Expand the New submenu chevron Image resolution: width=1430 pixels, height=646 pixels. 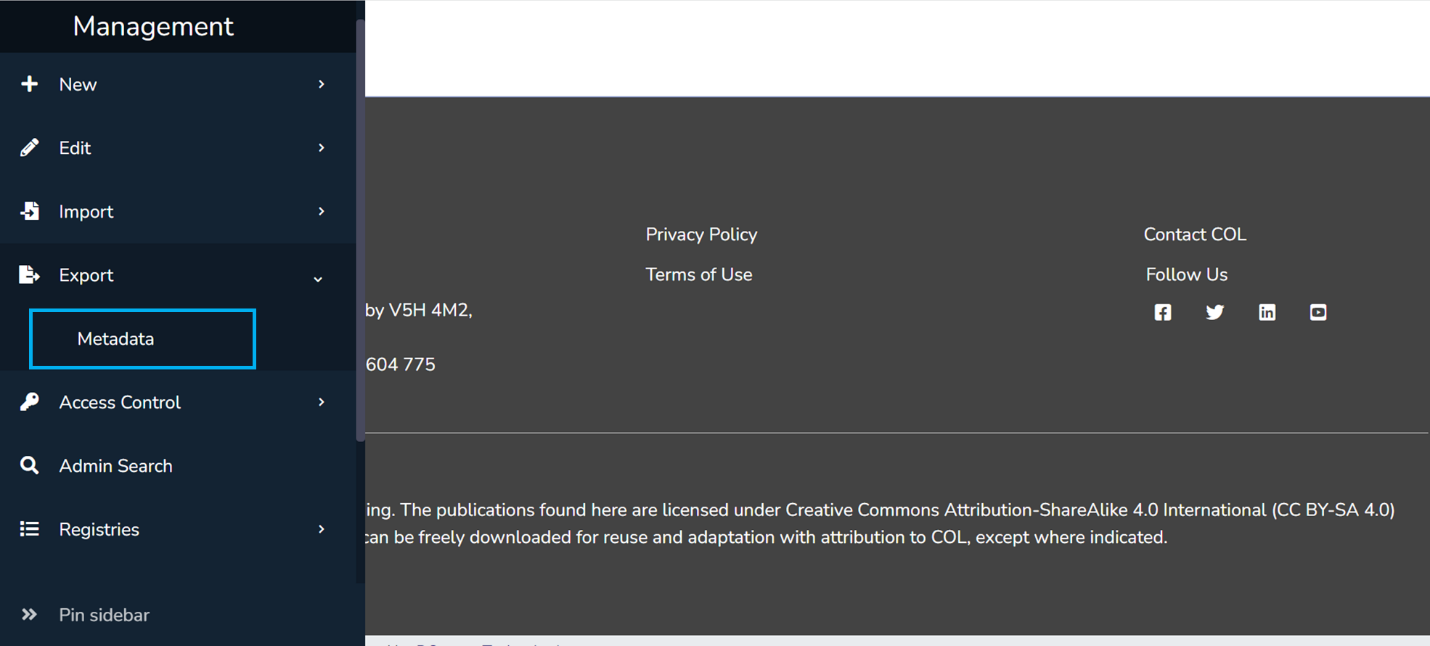320,84
